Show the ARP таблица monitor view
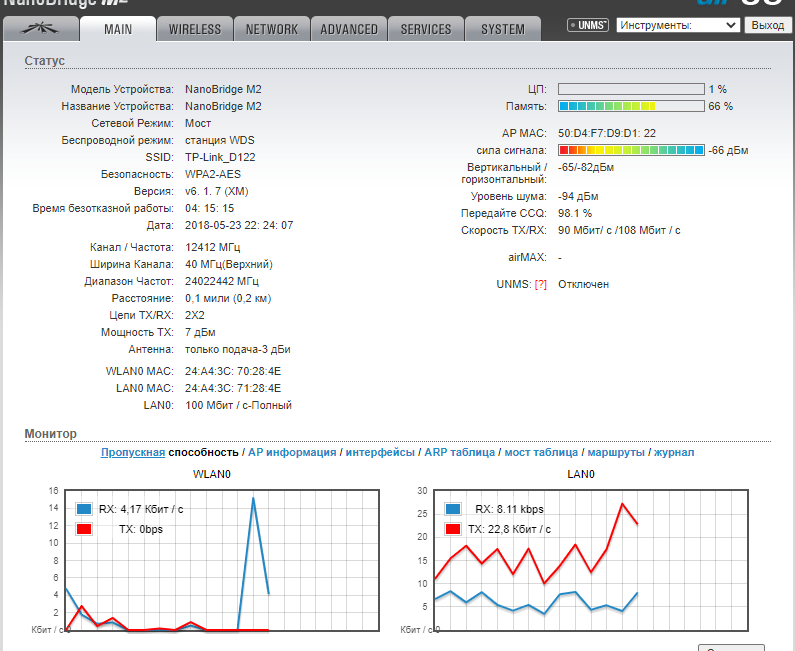The width and height of the screenshot is (795, 651). (x=459, y=453)
